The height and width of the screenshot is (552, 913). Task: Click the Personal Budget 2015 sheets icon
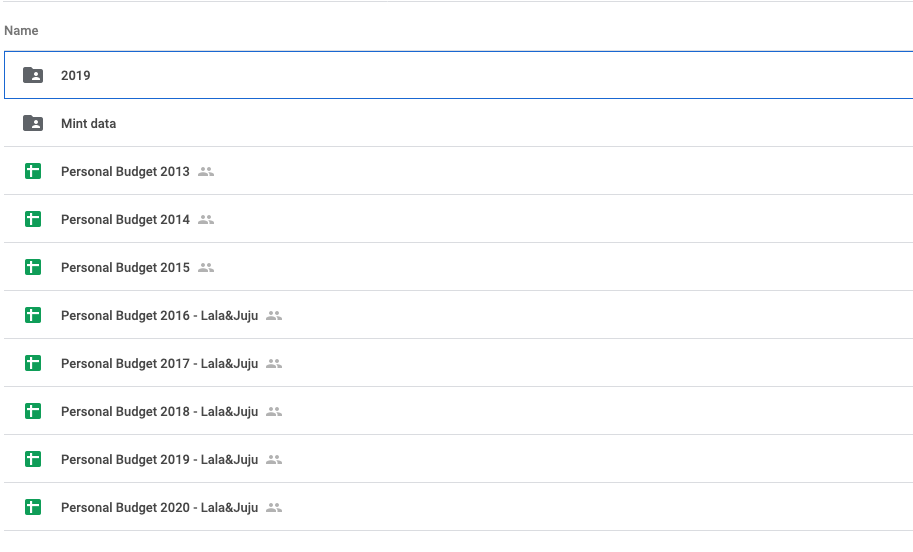click(33, 267)
